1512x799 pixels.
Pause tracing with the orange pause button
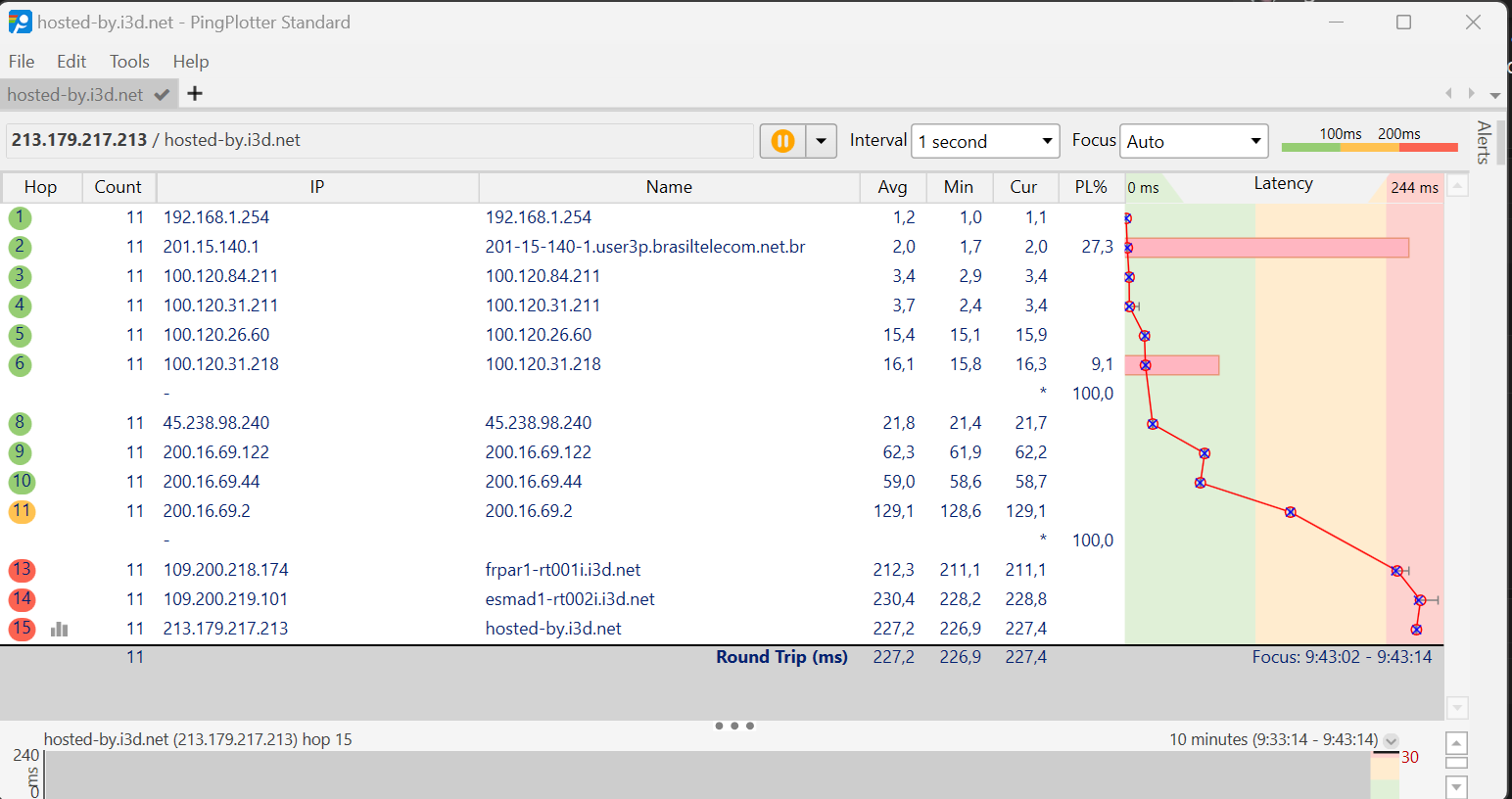pos(782,141)
